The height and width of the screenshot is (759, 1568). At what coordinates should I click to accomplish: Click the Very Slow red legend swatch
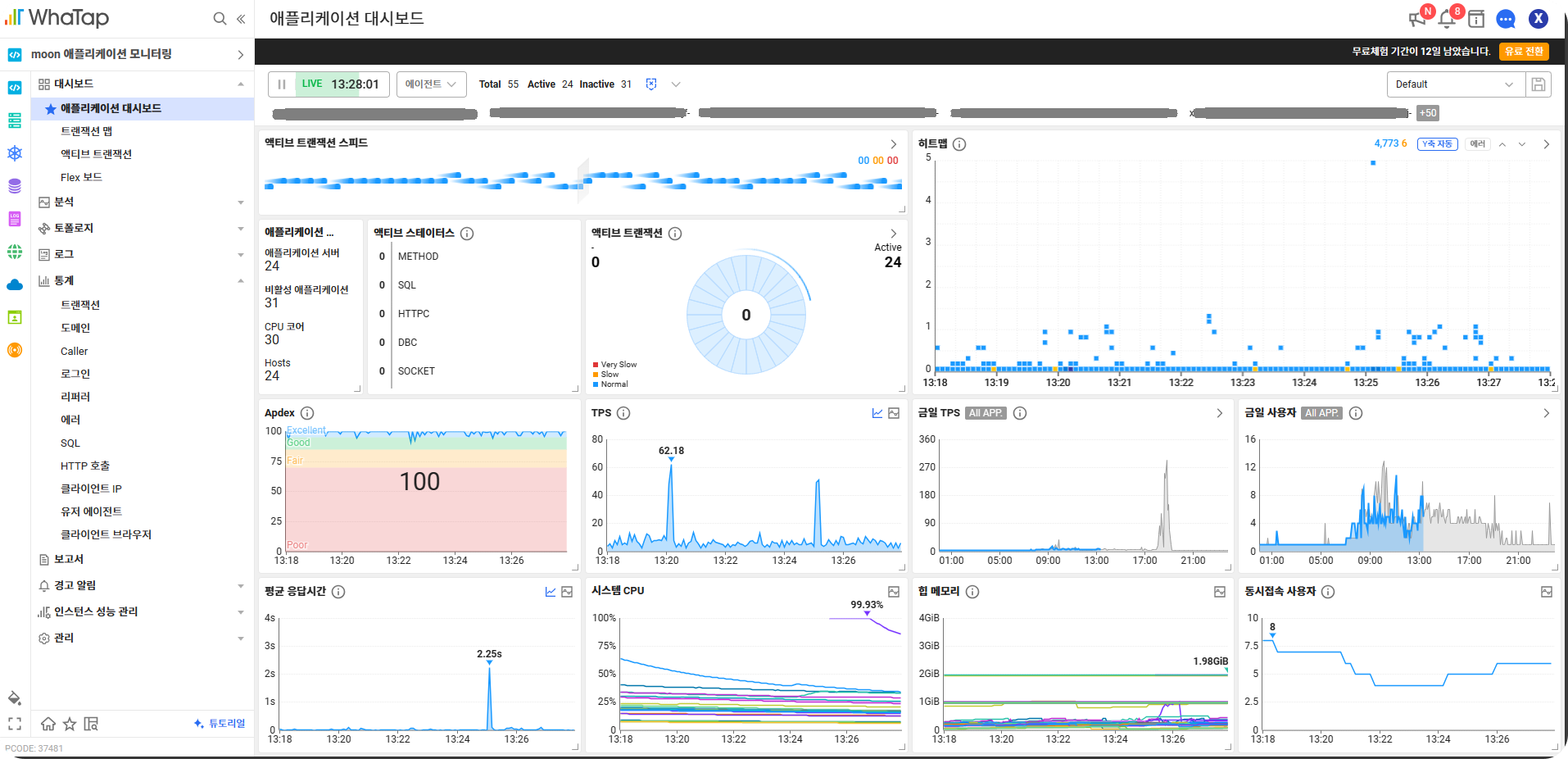596,365
